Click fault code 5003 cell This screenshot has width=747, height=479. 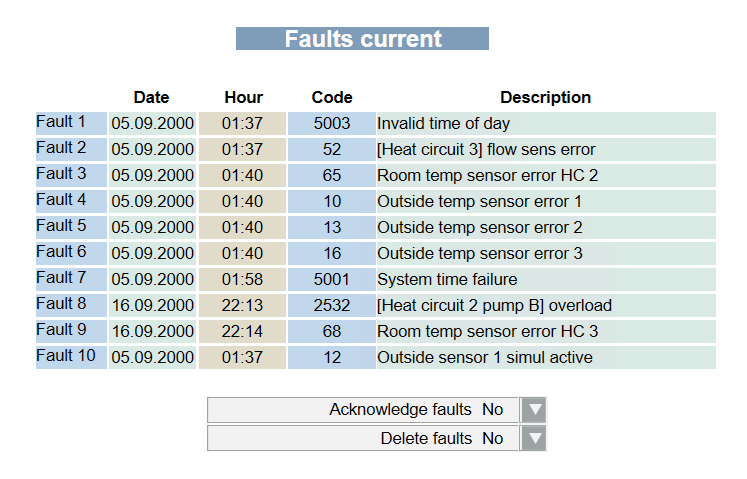(x=332, y=124)
